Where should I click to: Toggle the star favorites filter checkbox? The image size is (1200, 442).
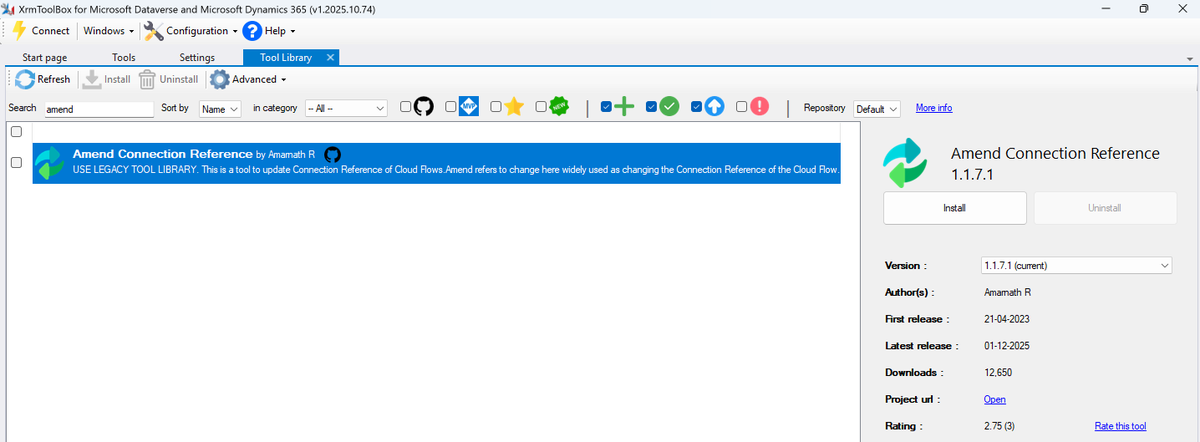pyautogui.click(x=496, y=107)
